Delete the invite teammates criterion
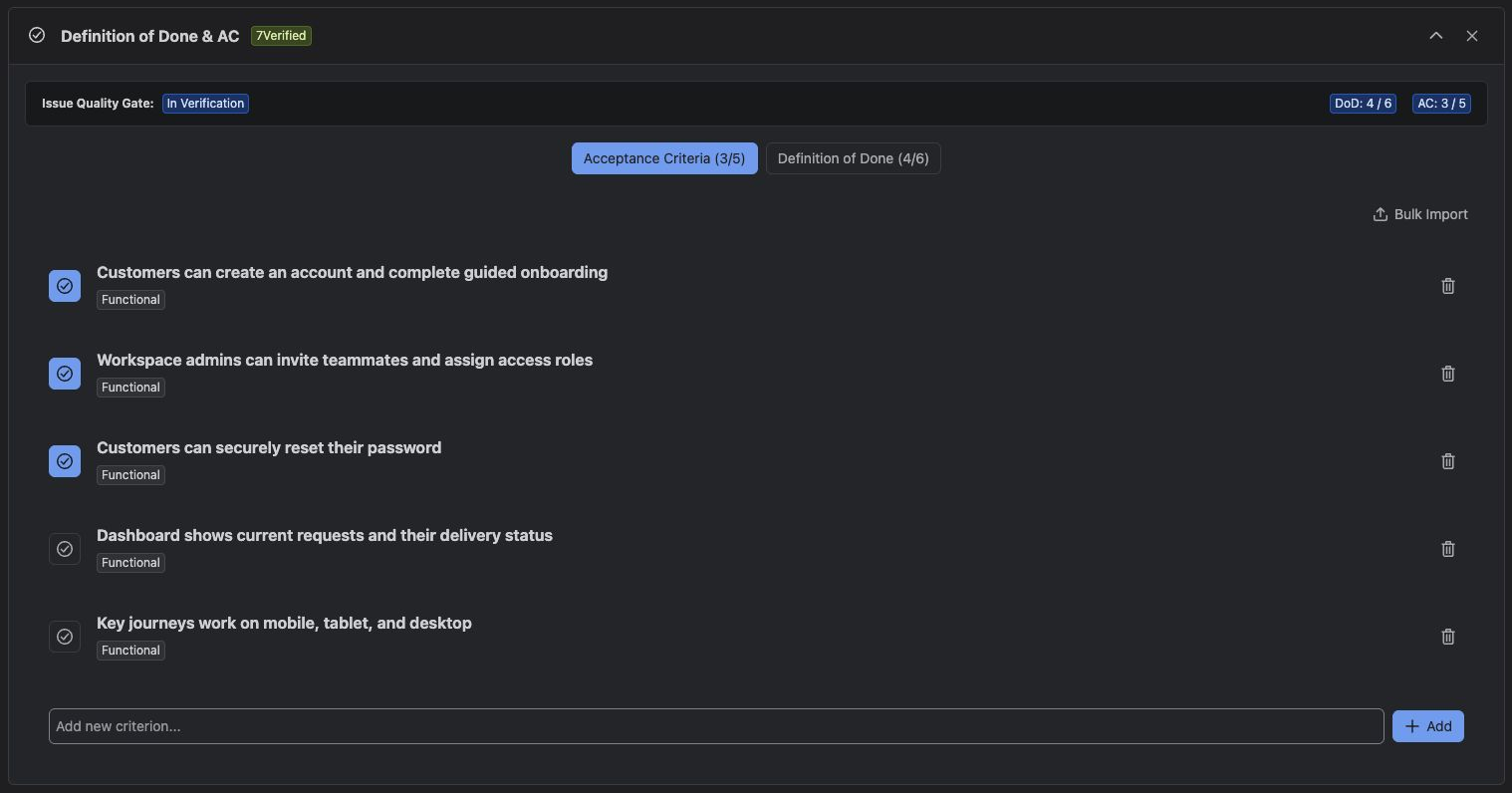Image resolution: width=1512 pixels, height=793 pixels. [x=1448, y=374]
